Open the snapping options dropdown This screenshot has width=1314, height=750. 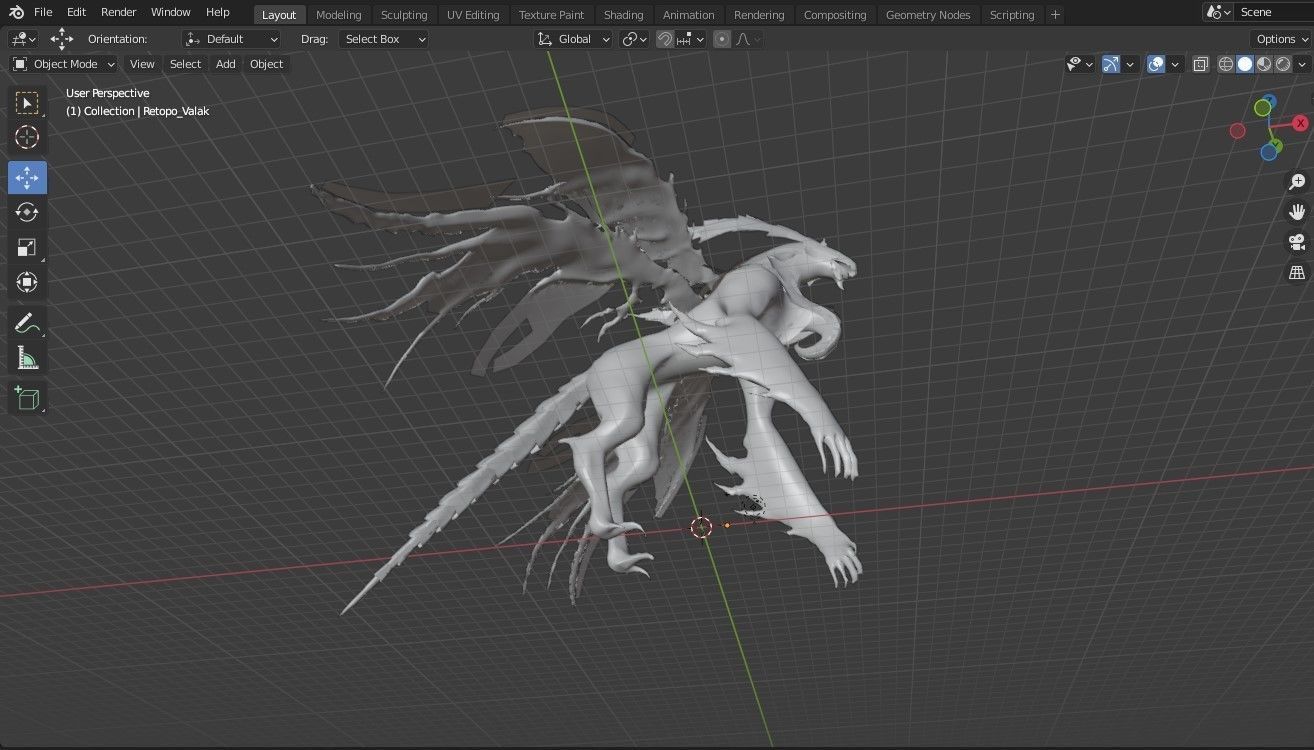coord(691,39)
